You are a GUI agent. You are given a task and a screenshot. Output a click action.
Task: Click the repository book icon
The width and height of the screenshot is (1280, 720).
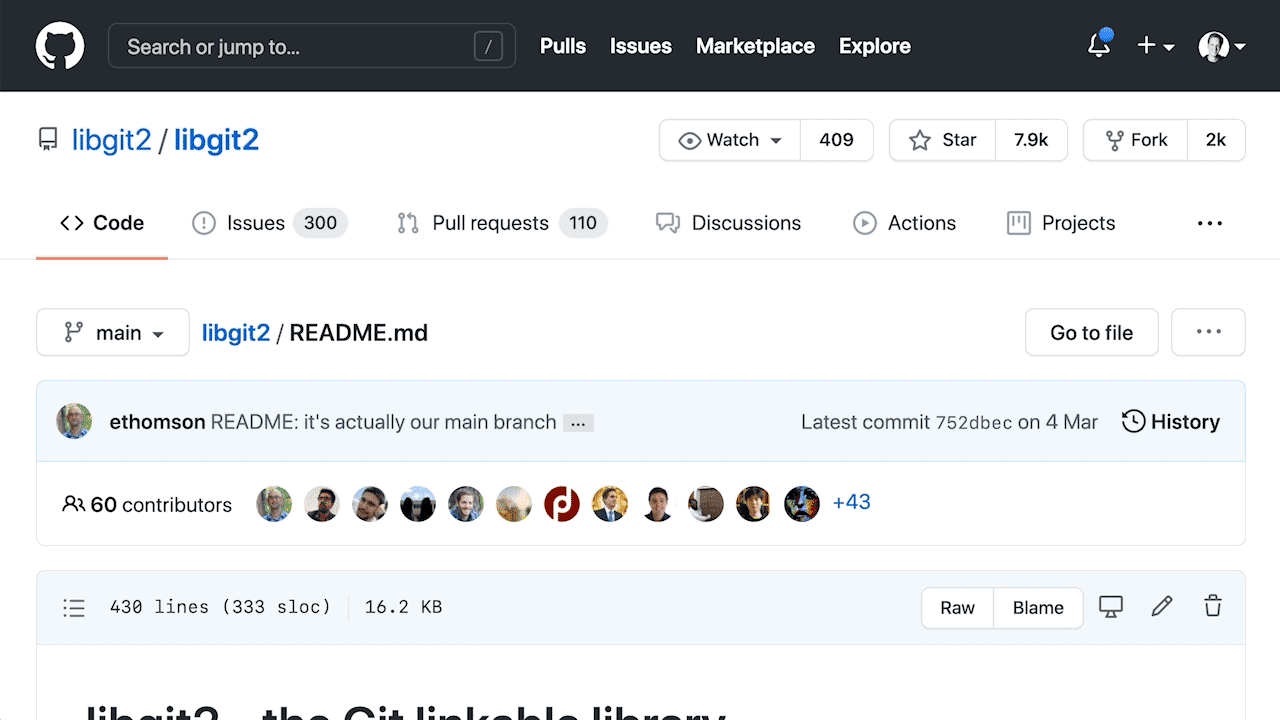pos(48,140)
